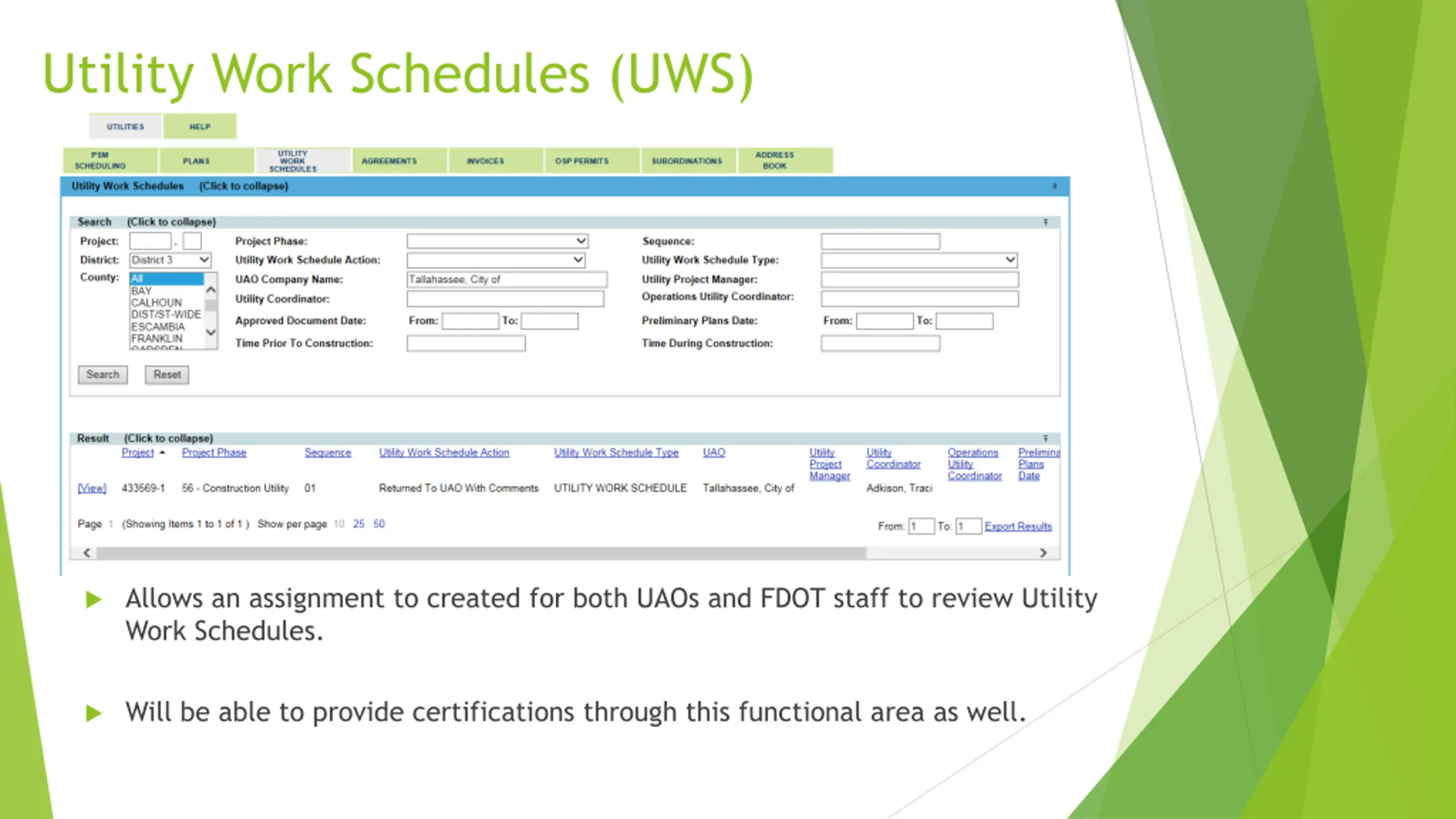Click the horizontal results scrollbar
This screenshot has height=819, width=1456.
tap(481, 553)
